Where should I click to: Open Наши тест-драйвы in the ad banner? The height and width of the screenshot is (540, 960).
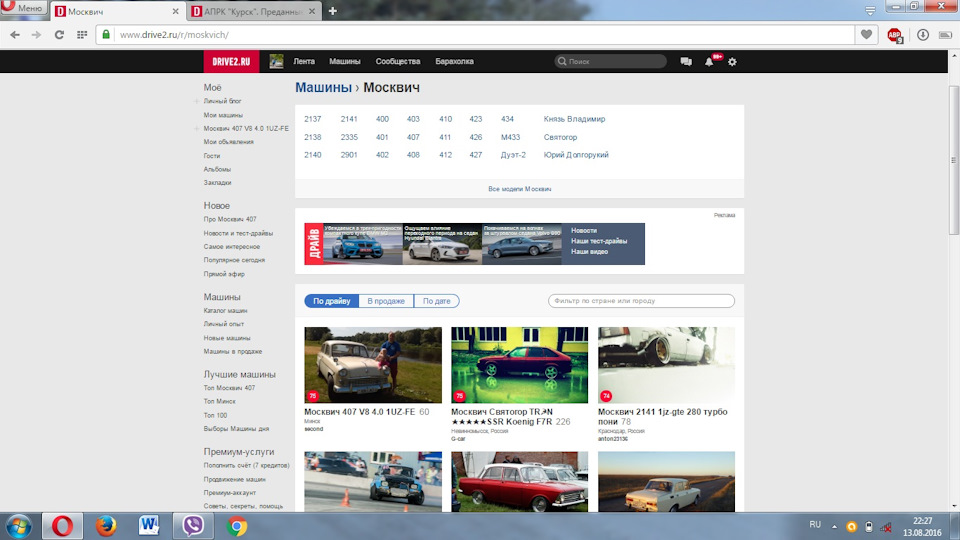(599, 241)
